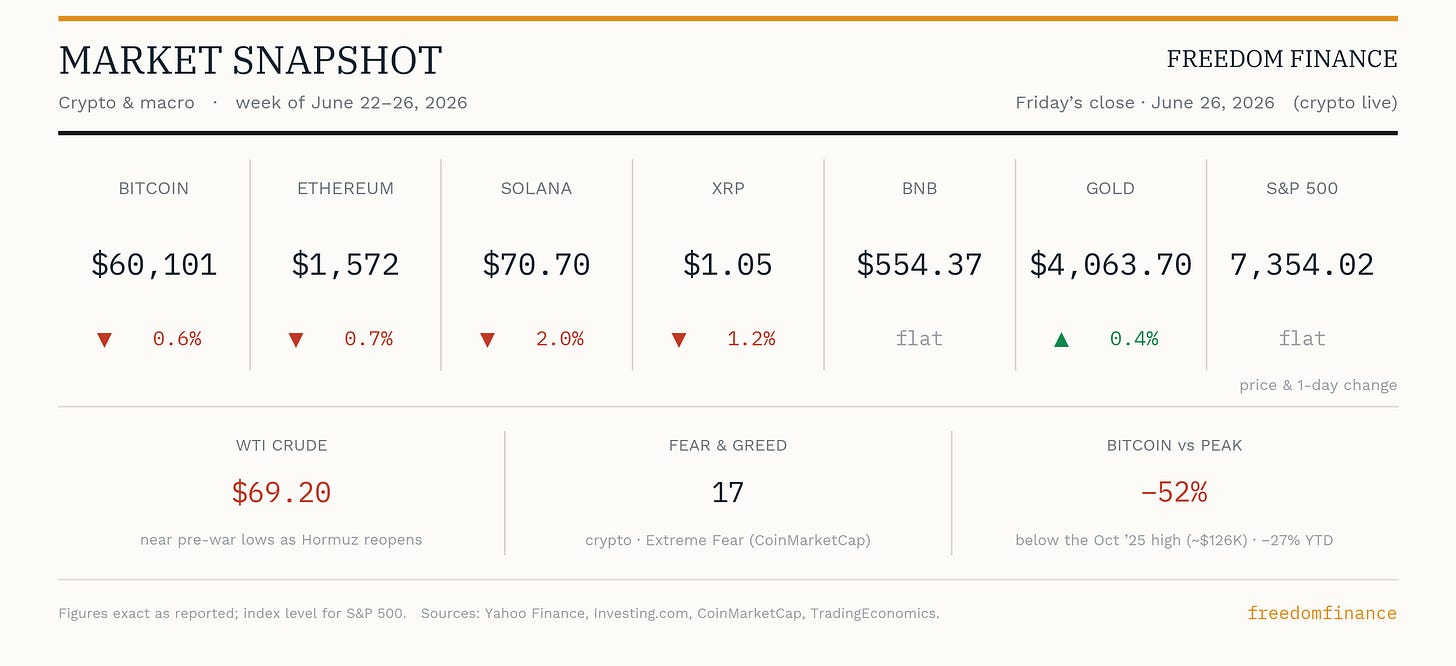Click the green up triangle under Gold
Image resolution: width=1456 pixels, height=666 pixels.
pyautogui.click(x=1062, y=340)
